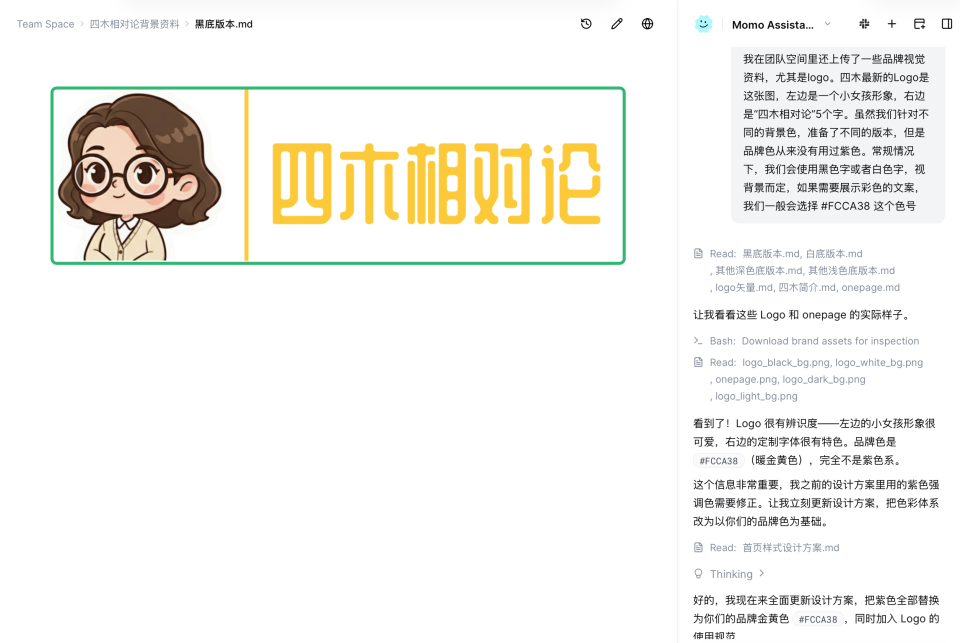The image size is (960, 643).
Task: Click the Momo Assistant avatar icon
Action: (x=703, y=24)
